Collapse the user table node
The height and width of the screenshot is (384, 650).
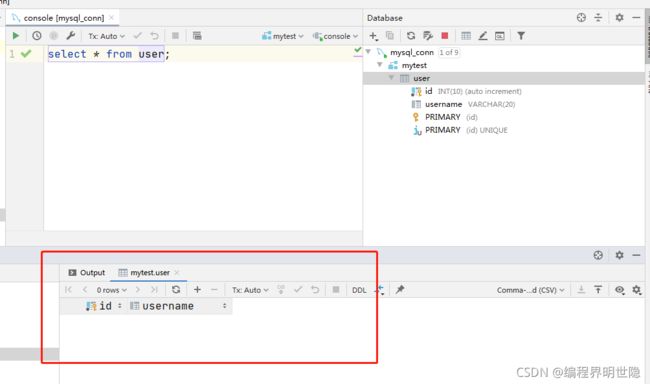tap(391, 78)
